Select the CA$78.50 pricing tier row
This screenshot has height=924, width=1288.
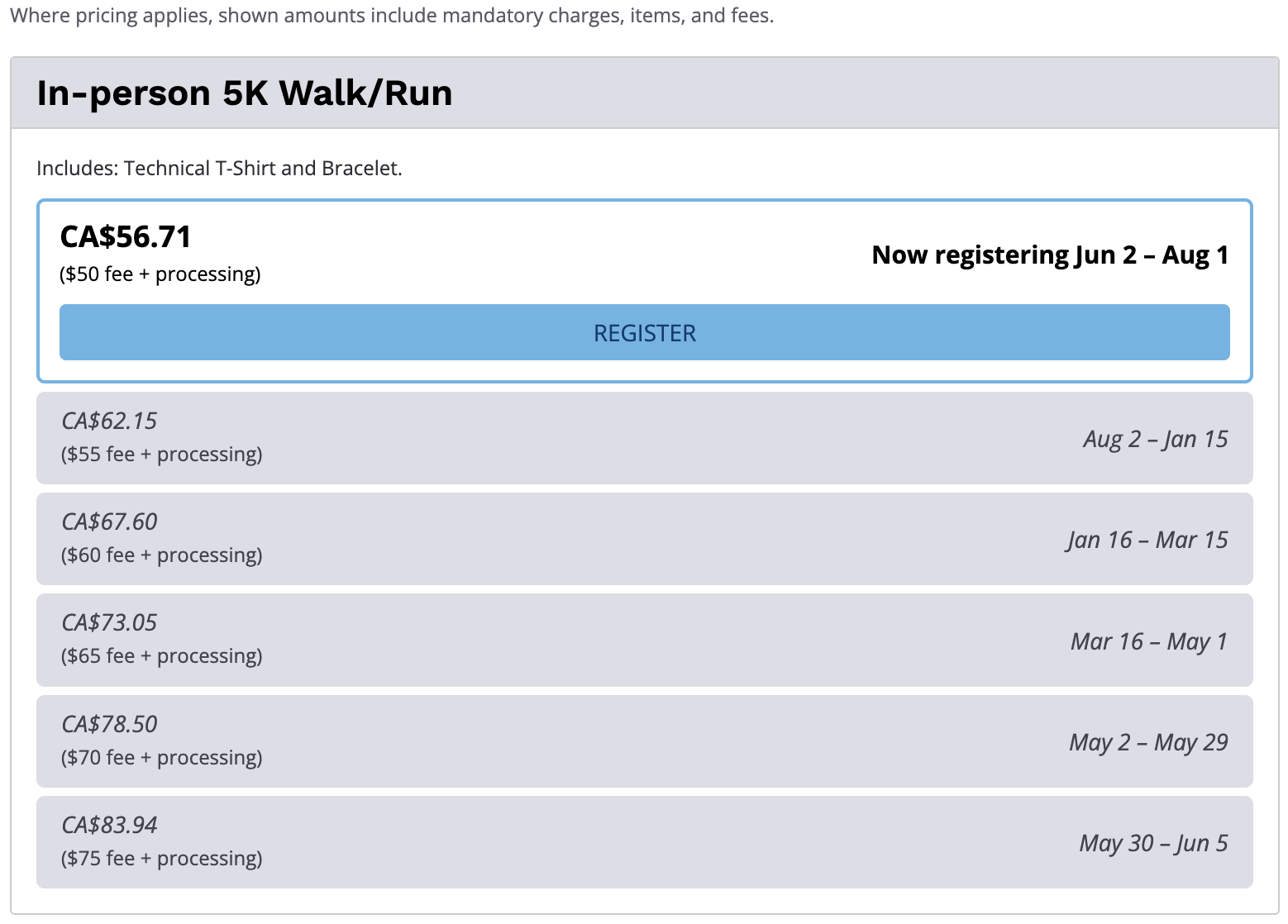coord(644,741)
